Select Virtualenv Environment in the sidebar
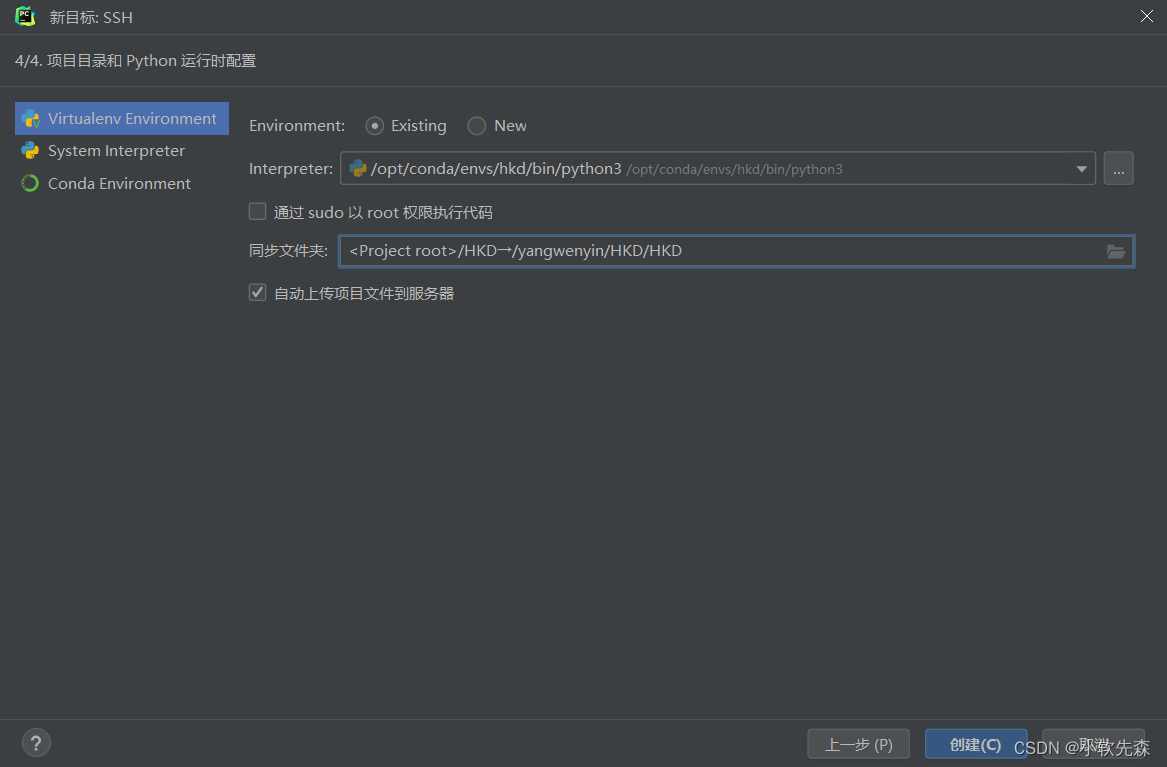The height and width of the screenshot is (767, 1167). coord(131,119)
